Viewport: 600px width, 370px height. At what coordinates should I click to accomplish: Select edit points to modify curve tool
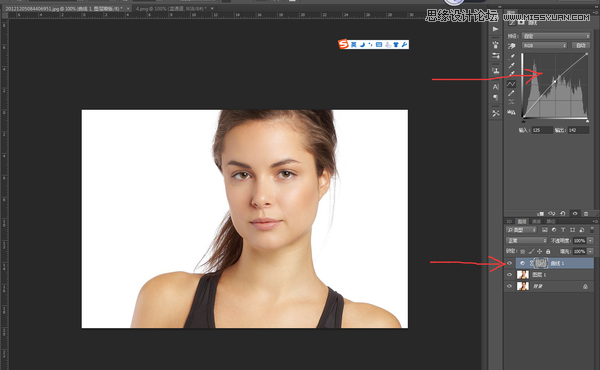(511, 84)
